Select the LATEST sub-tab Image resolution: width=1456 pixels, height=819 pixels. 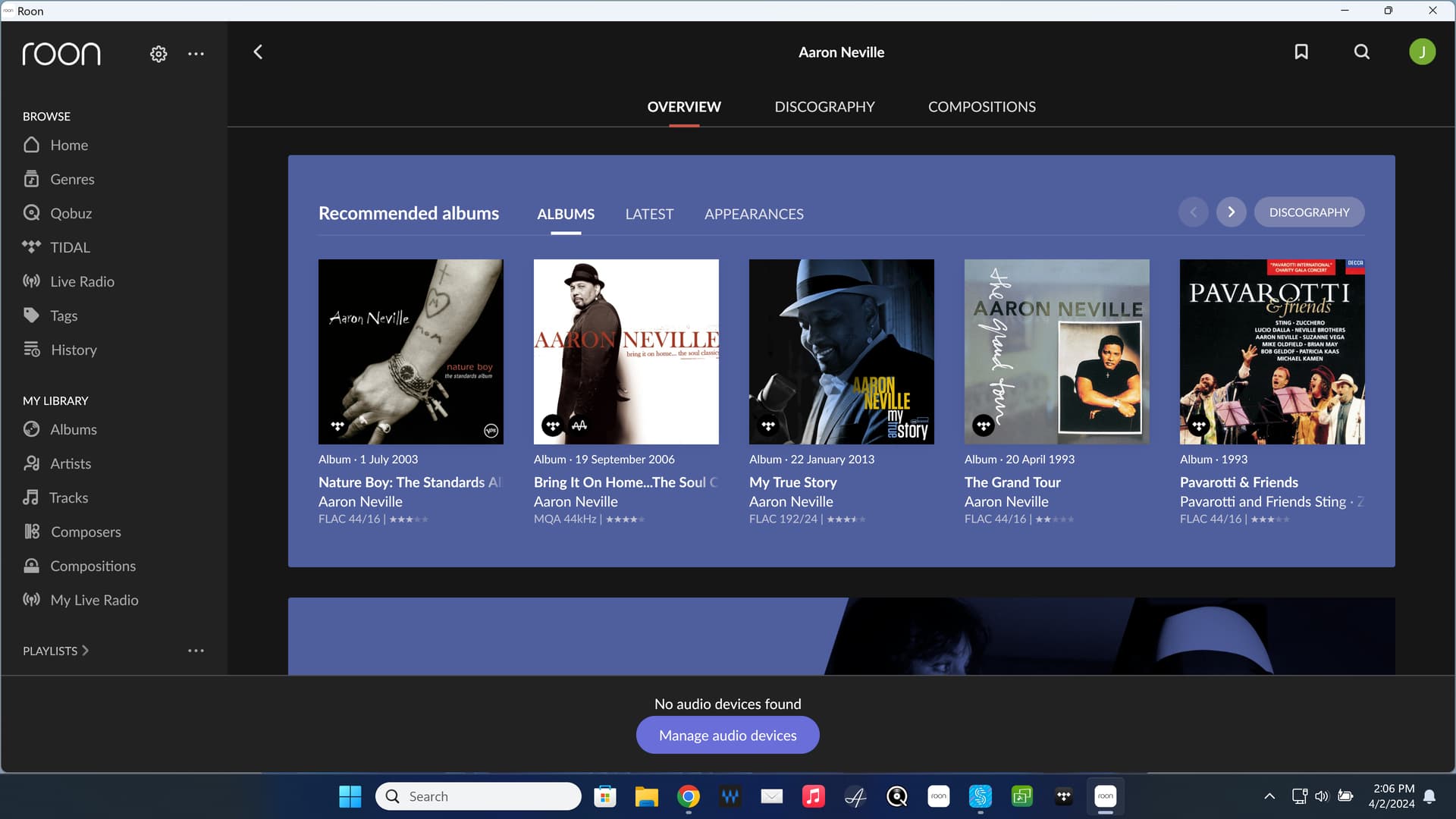[x=649, y=214]
